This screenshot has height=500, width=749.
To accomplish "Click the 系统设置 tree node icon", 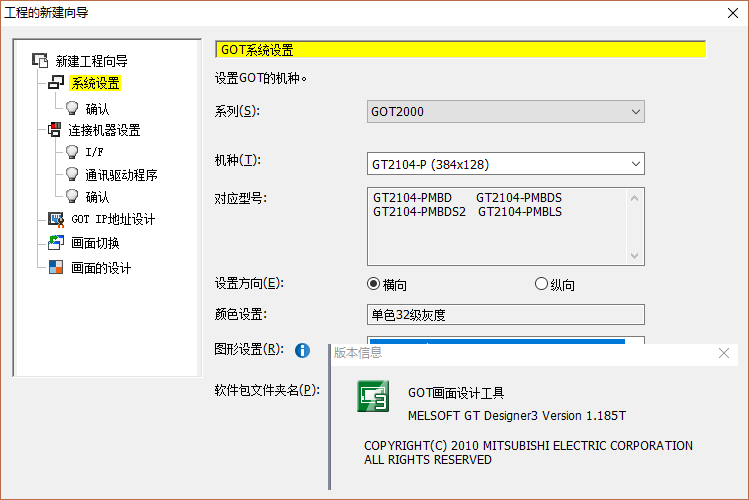I will 56,83.
